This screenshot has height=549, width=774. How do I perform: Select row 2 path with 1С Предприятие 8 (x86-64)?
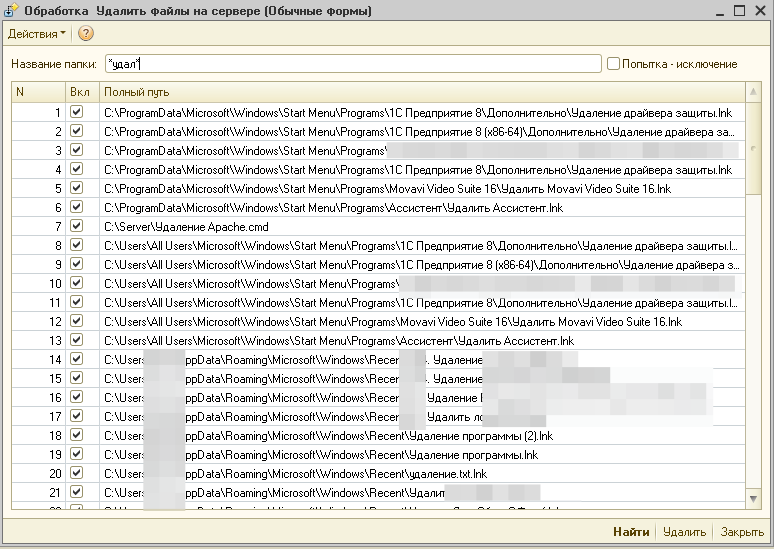coord(420,132)
